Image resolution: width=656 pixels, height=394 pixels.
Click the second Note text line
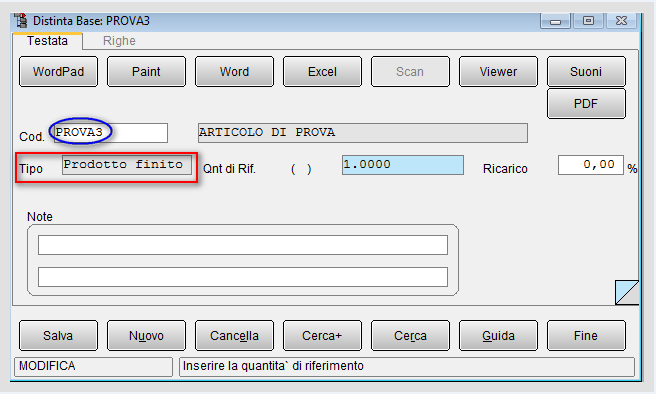click(243, 277)
